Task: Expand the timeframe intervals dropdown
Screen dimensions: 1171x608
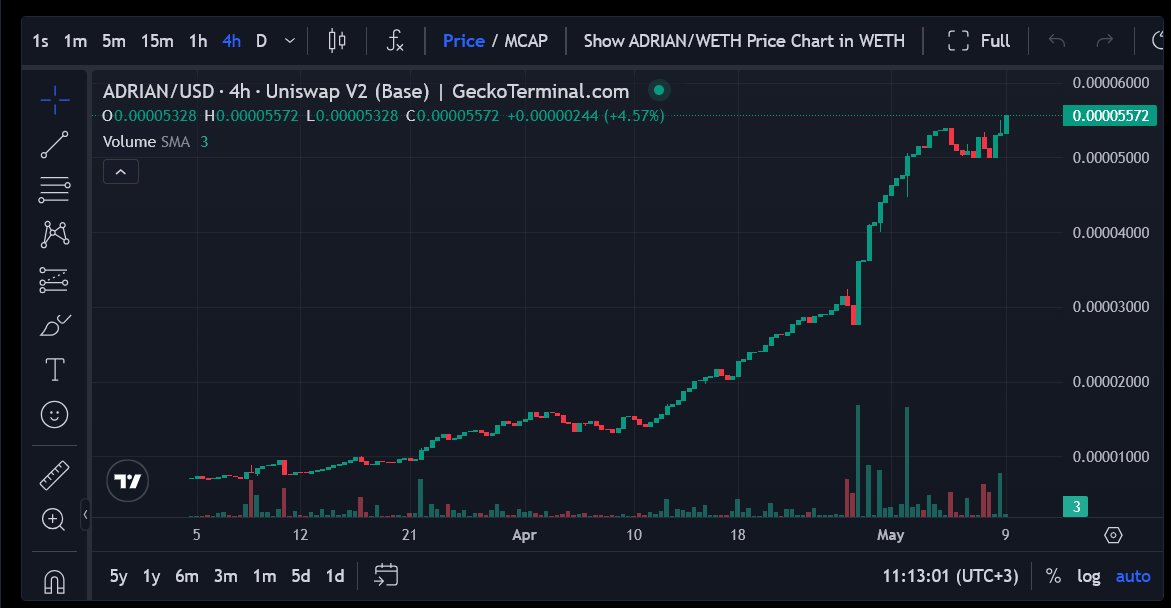Action: coord(290,40)
